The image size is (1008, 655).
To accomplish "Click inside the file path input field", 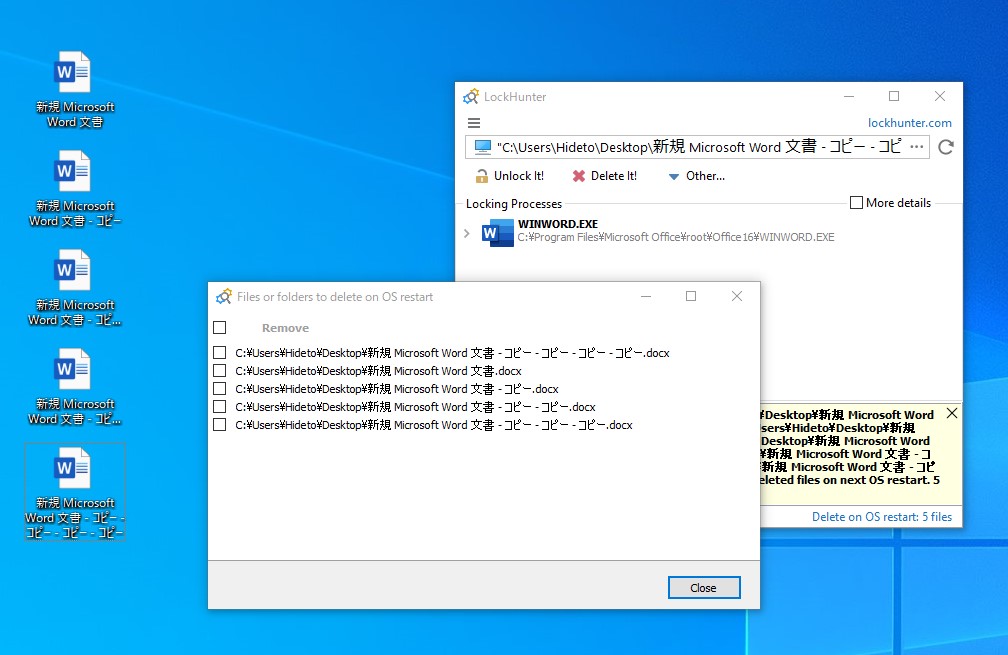I will [x=700, y=146].
